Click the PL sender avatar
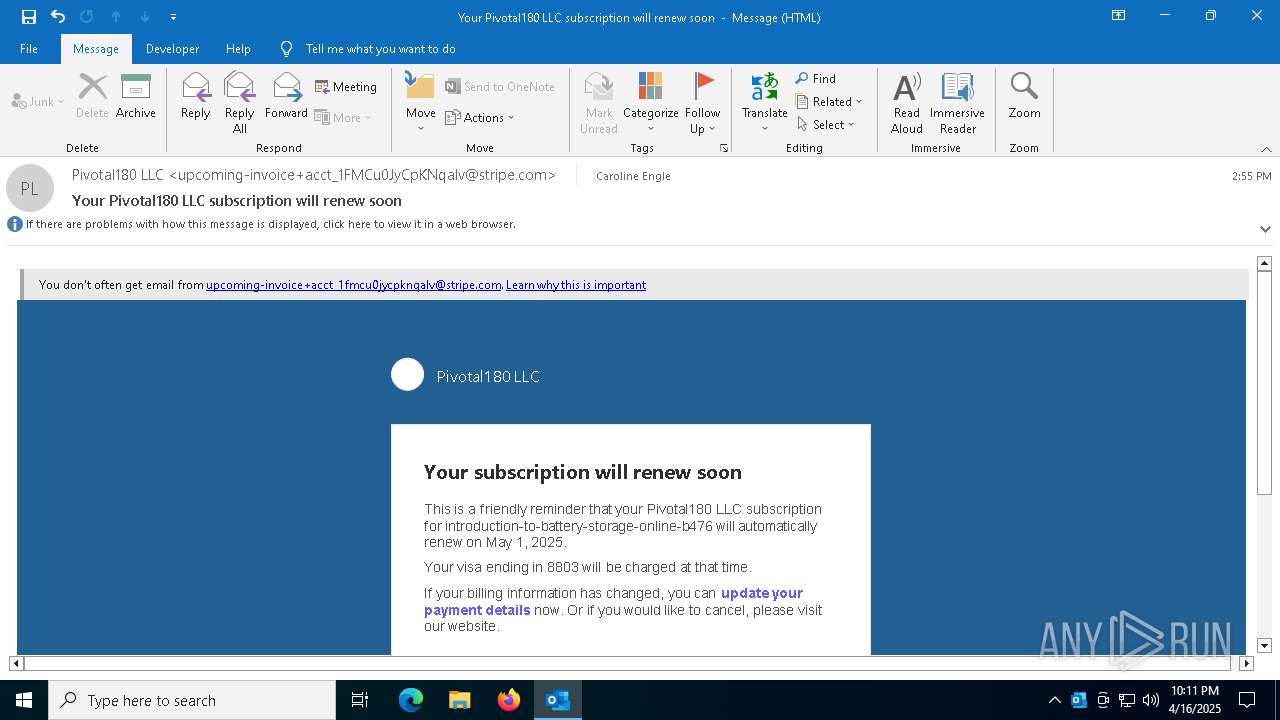This screenshot has height=720, width=1280. [30, 188]
